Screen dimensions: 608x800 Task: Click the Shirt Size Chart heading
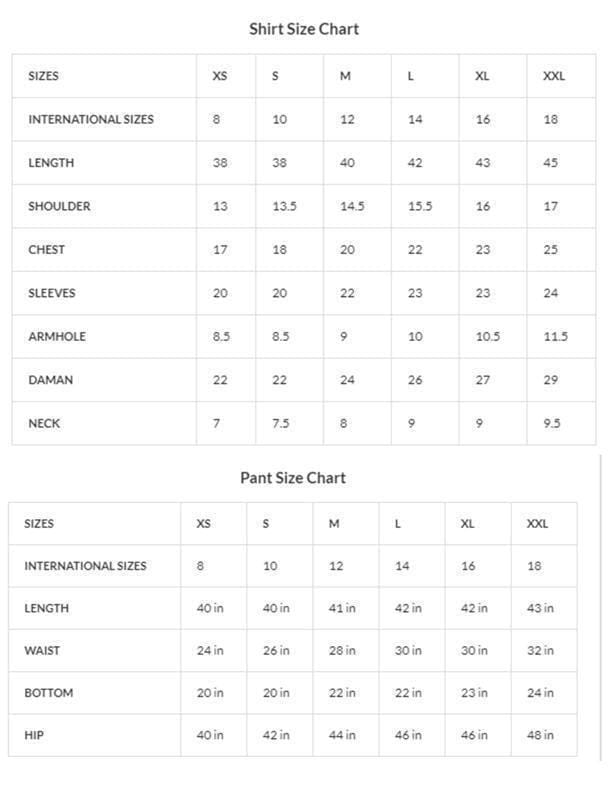coord(304,29)
